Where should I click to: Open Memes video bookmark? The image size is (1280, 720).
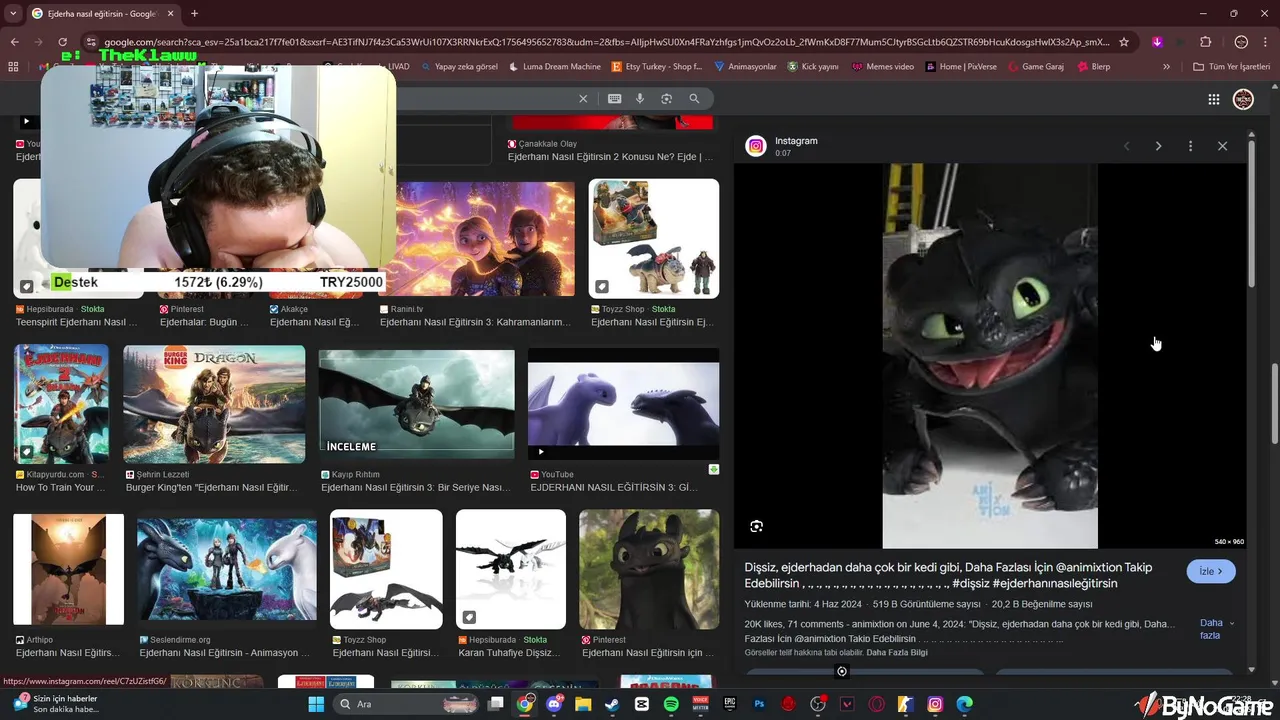point(883,67)
